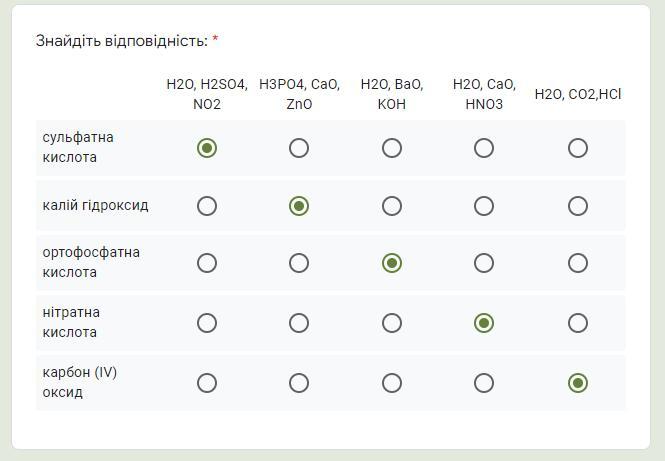Image resolution: width=665 pixels, height=461 pixels.
Task: Select H3PO4, CaO, ZnO for карбон (IV) оксид
Action: click(299, 383)
